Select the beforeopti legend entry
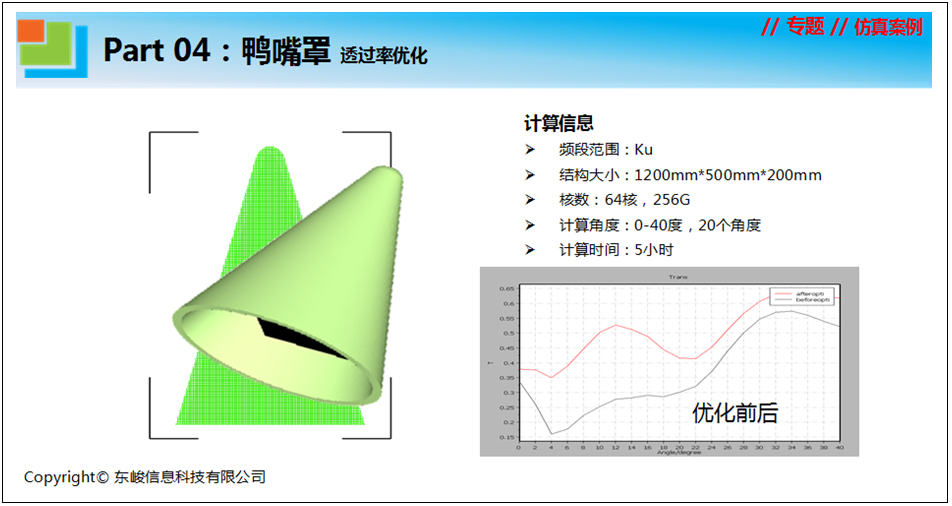 click(812, 299)
